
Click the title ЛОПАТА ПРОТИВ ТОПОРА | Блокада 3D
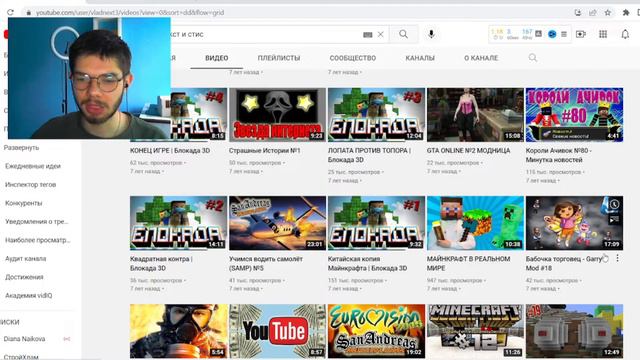click(369, 155)
